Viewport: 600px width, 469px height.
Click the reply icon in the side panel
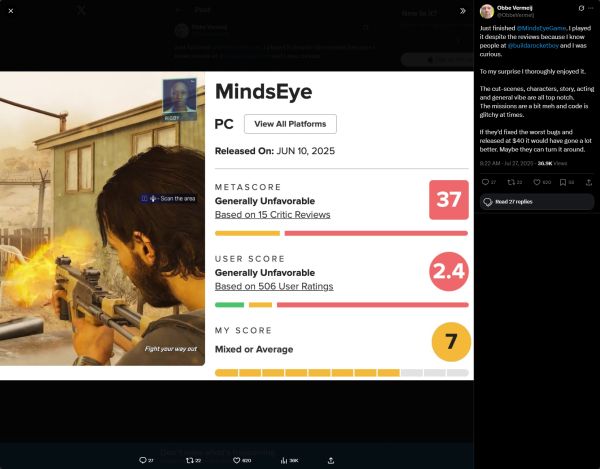click(x=485, y=182)
